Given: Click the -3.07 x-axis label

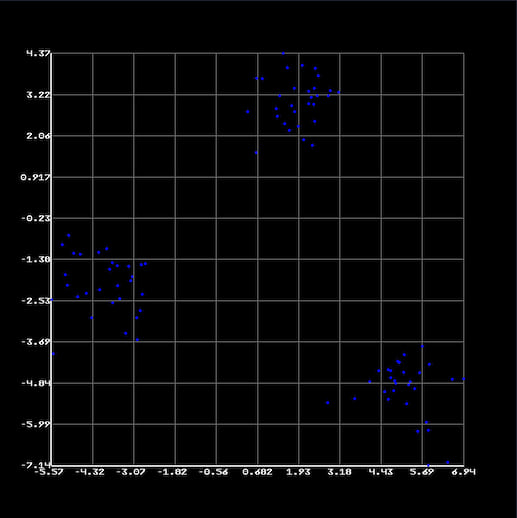Looking at the screenshot, I should [x=131, y=472].
